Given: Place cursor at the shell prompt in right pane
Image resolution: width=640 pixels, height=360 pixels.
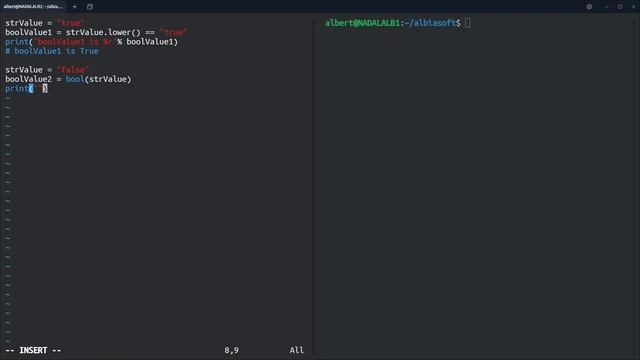Looking at the screenshot, I should coord(467,23).
